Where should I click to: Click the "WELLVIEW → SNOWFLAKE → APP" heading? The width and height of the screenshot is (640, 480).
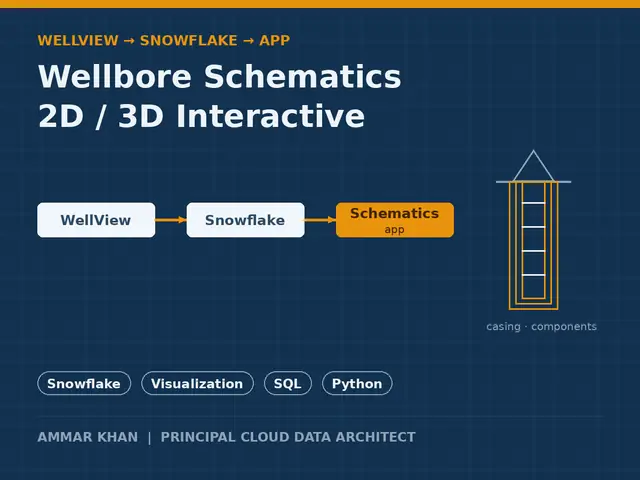click(164, 40)
